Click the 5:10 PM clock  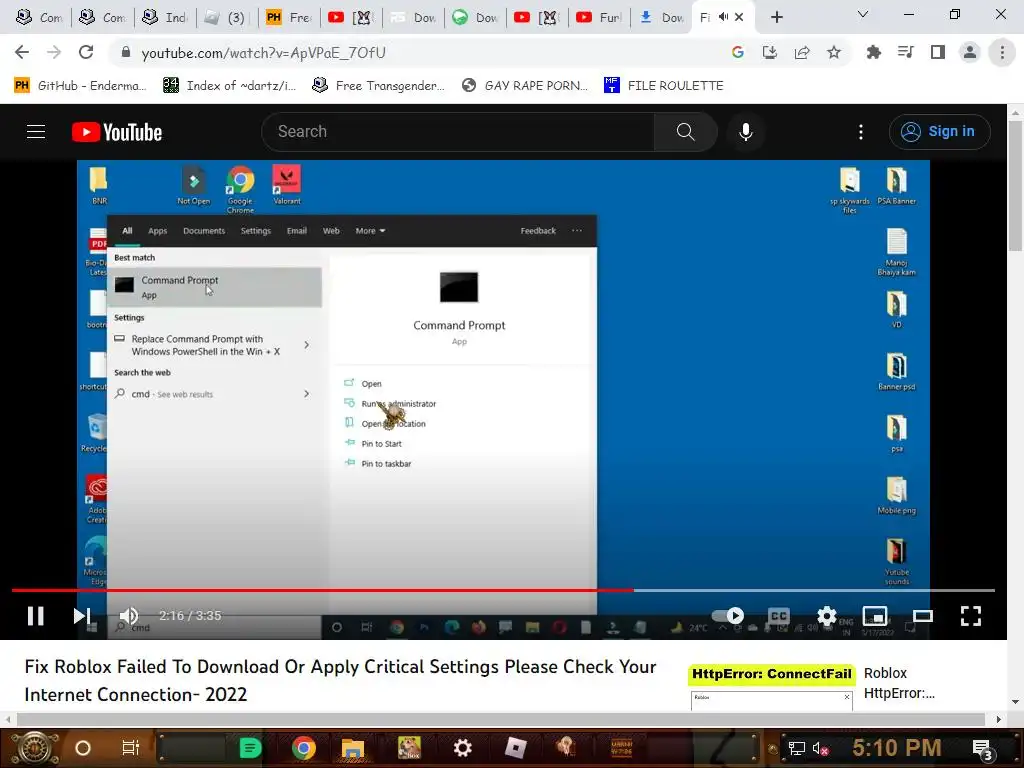tap(897, 748)
